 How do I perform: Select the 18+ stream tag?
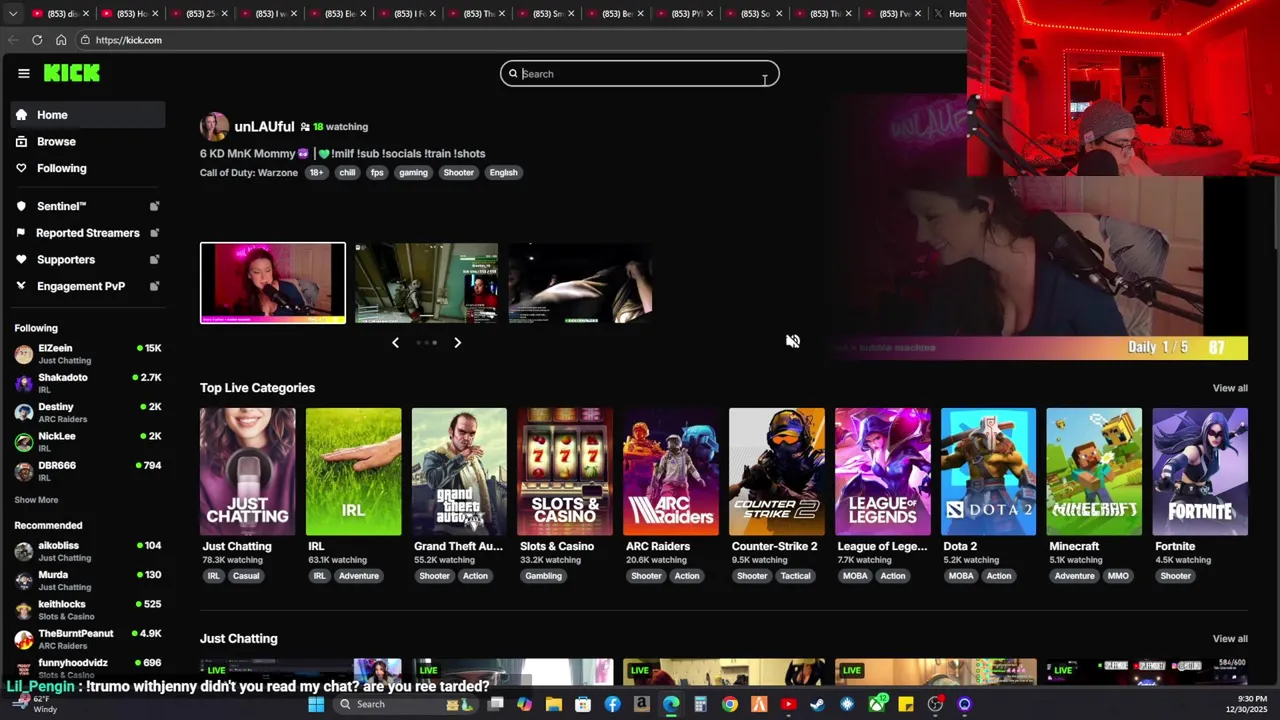tap(316, 173)
